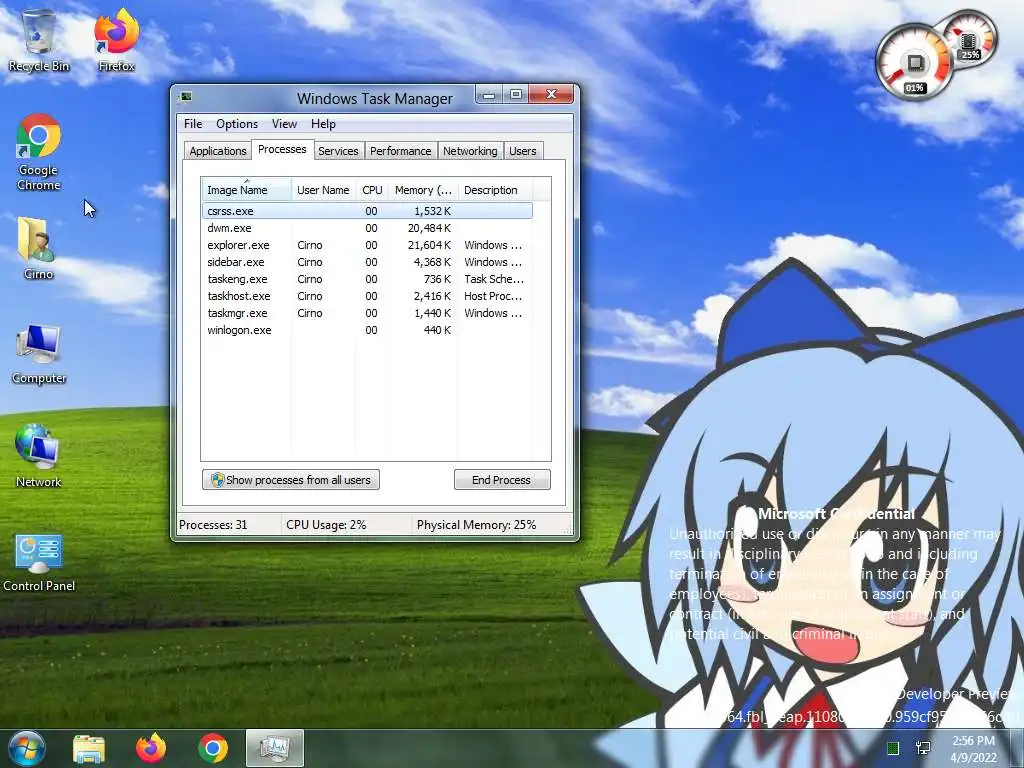Select the Firefox desktop shortcut
Viewport: 1024px width, 768px height.
116,40
